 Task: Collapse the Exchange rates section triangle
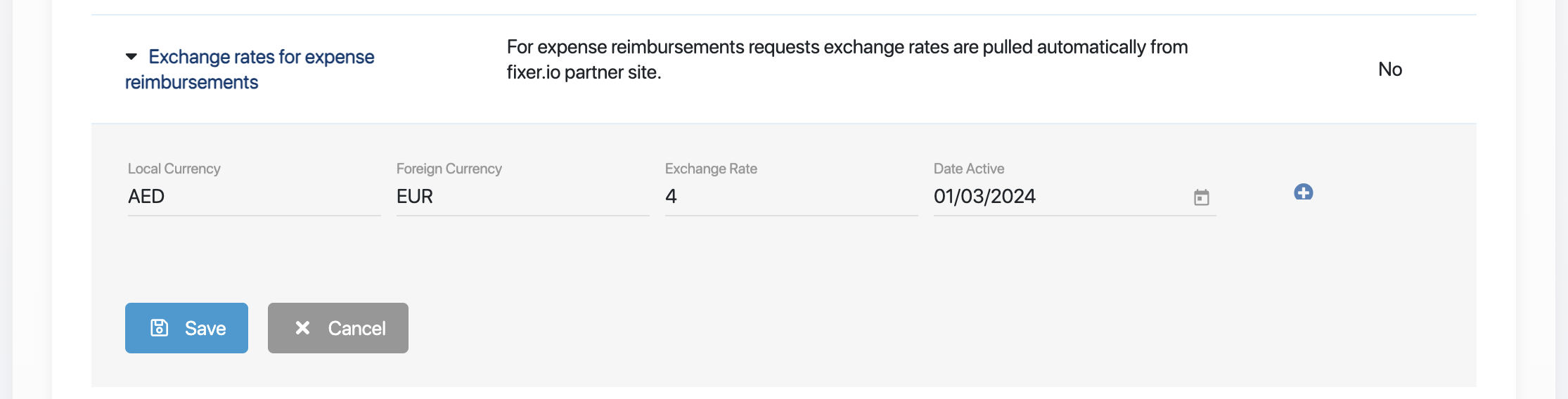tap(131, 56)
